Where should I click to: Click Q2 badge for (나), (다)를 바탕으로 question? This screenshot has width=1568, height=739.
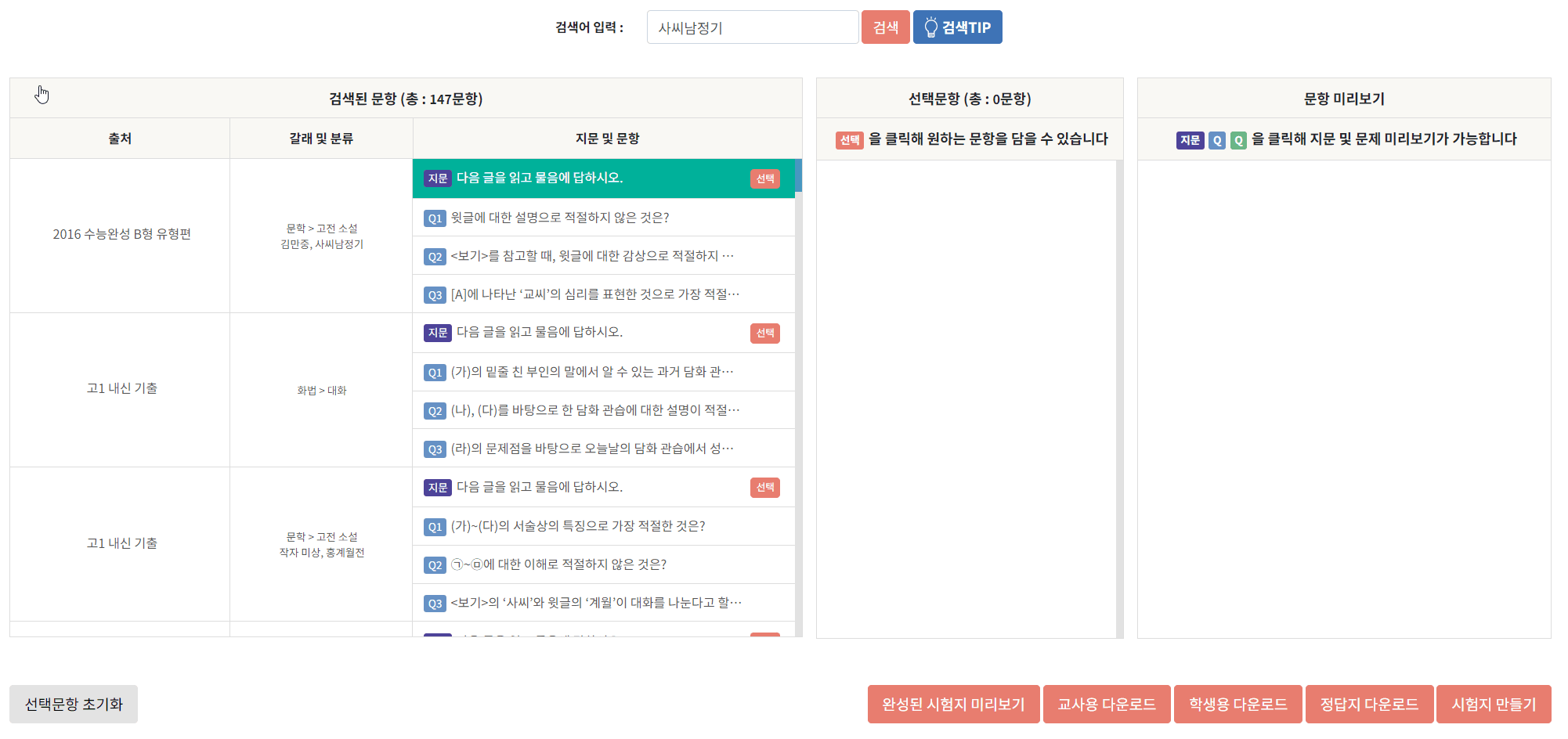435,411
